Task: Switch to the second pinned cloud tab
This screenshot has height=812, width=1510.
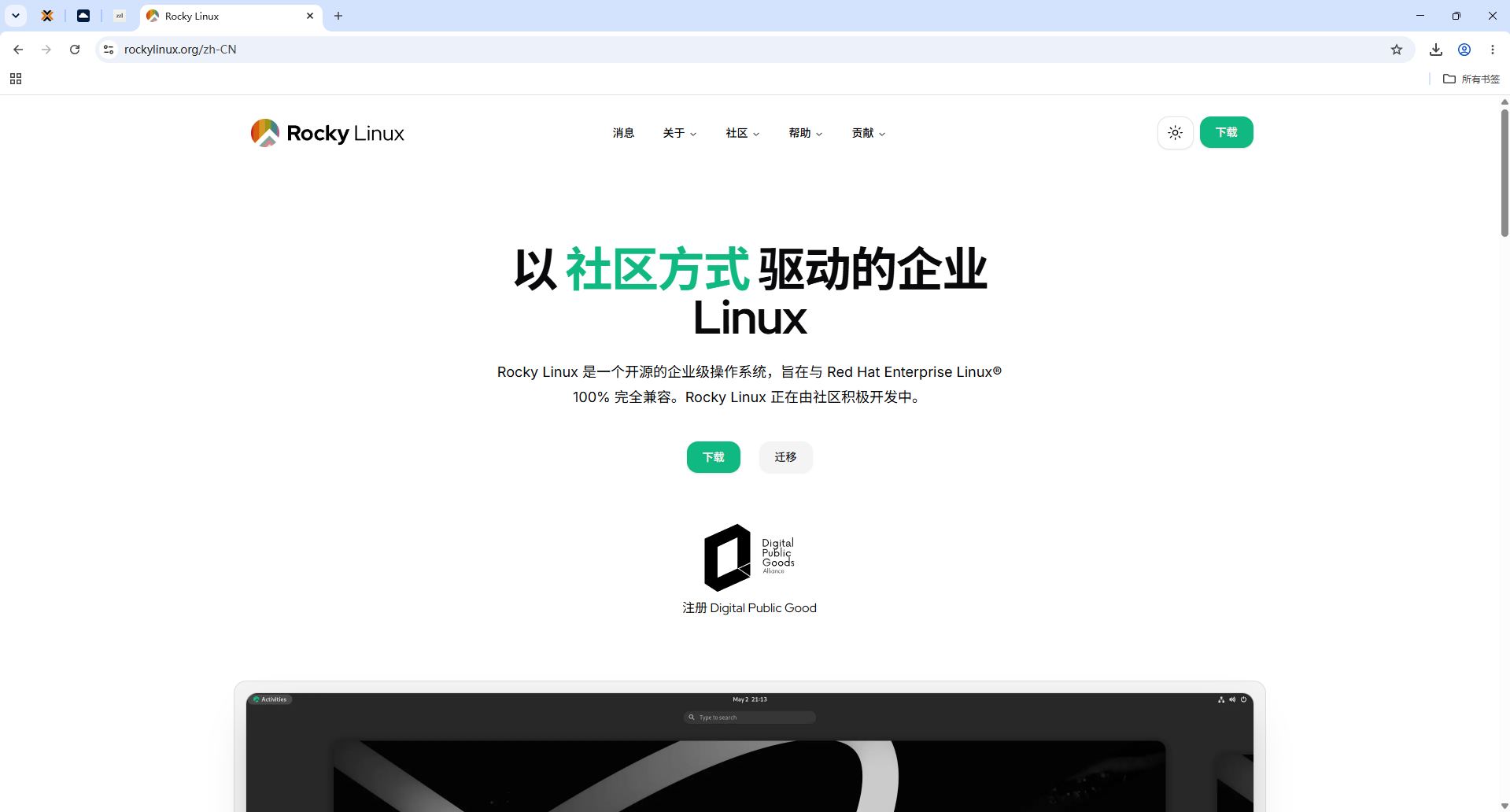Action: [83, 16]
